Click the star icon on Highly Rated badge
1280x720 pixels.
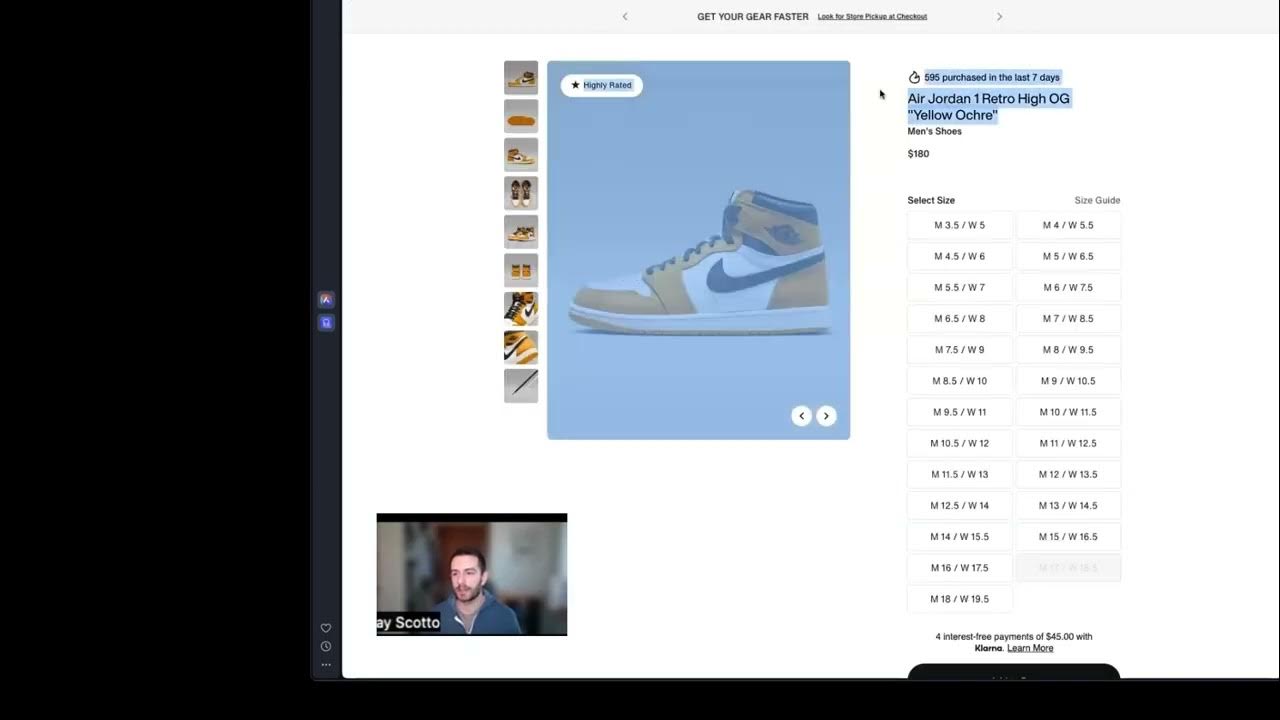[575, 85]
